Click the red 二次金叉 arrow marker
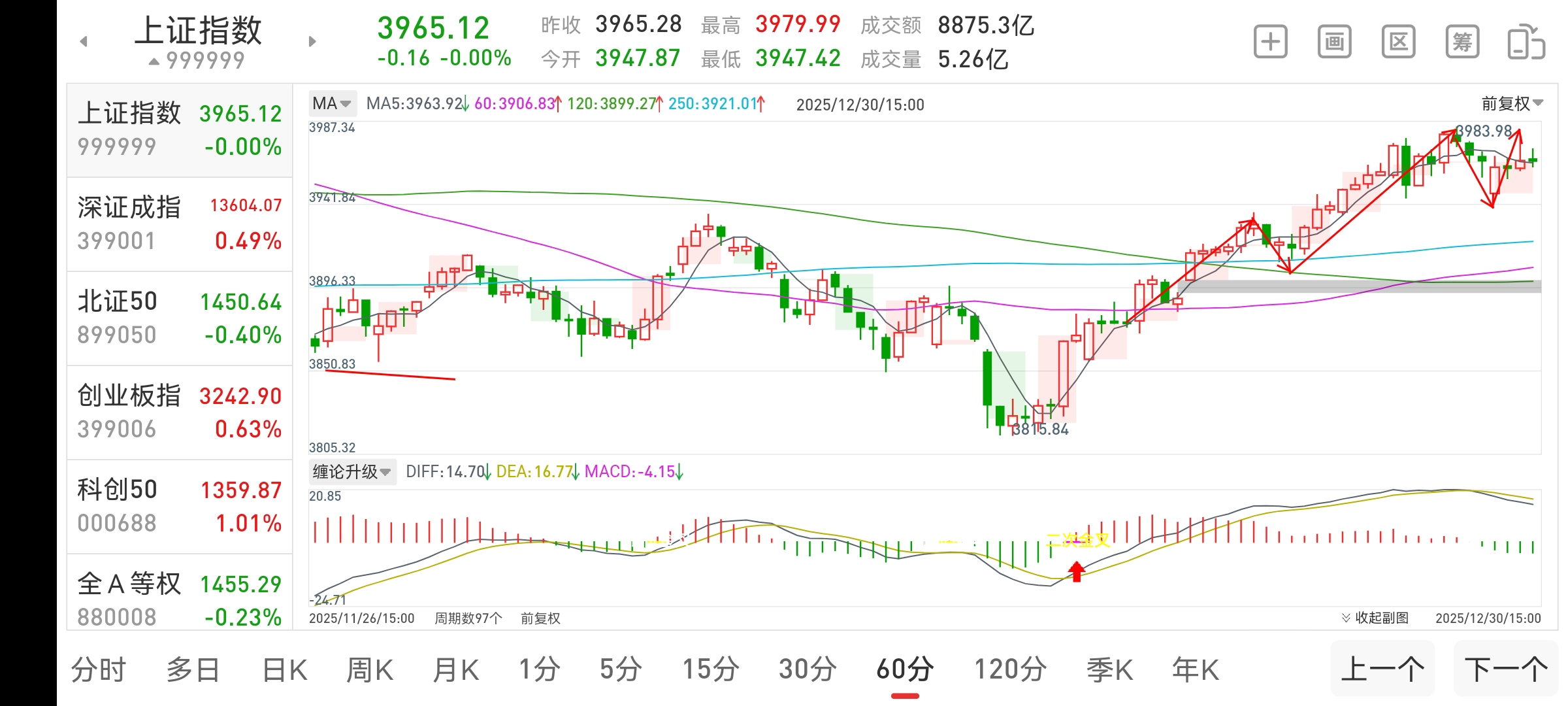1568x706 pixels. click(x=1076, y=571)
